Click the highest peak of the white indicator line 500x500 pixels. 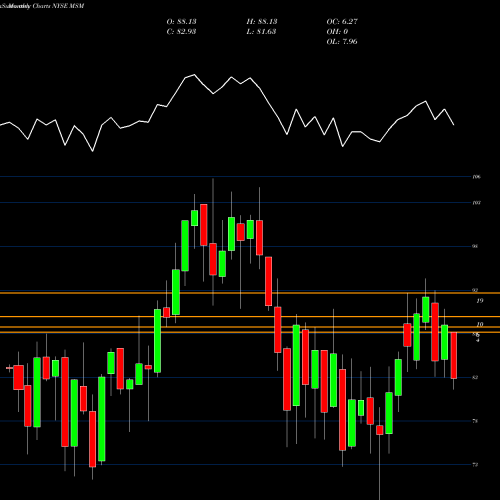point(194,75)
